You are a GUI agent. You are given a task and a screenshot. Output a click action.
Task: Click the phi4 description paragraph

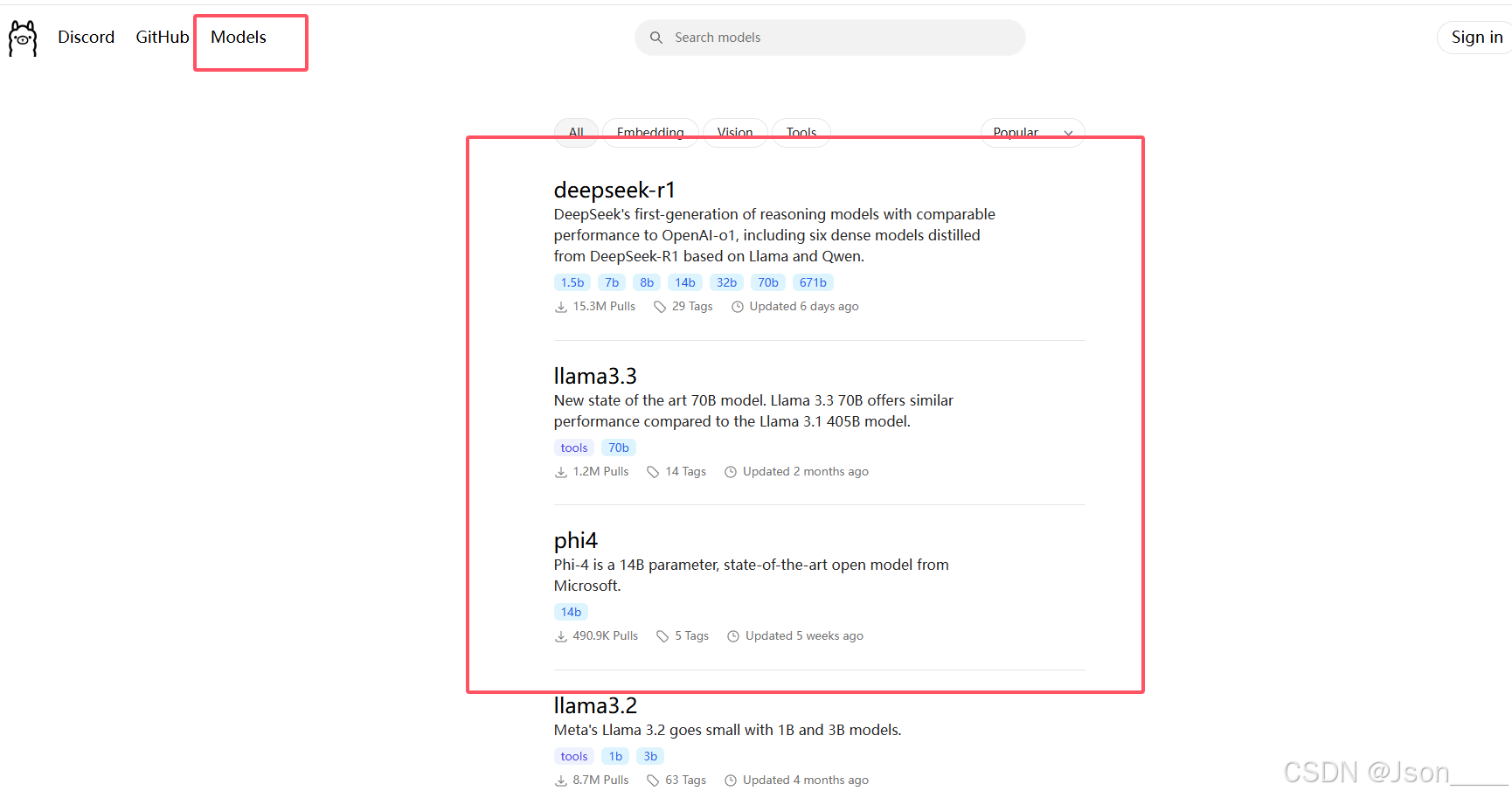point(752,575)
